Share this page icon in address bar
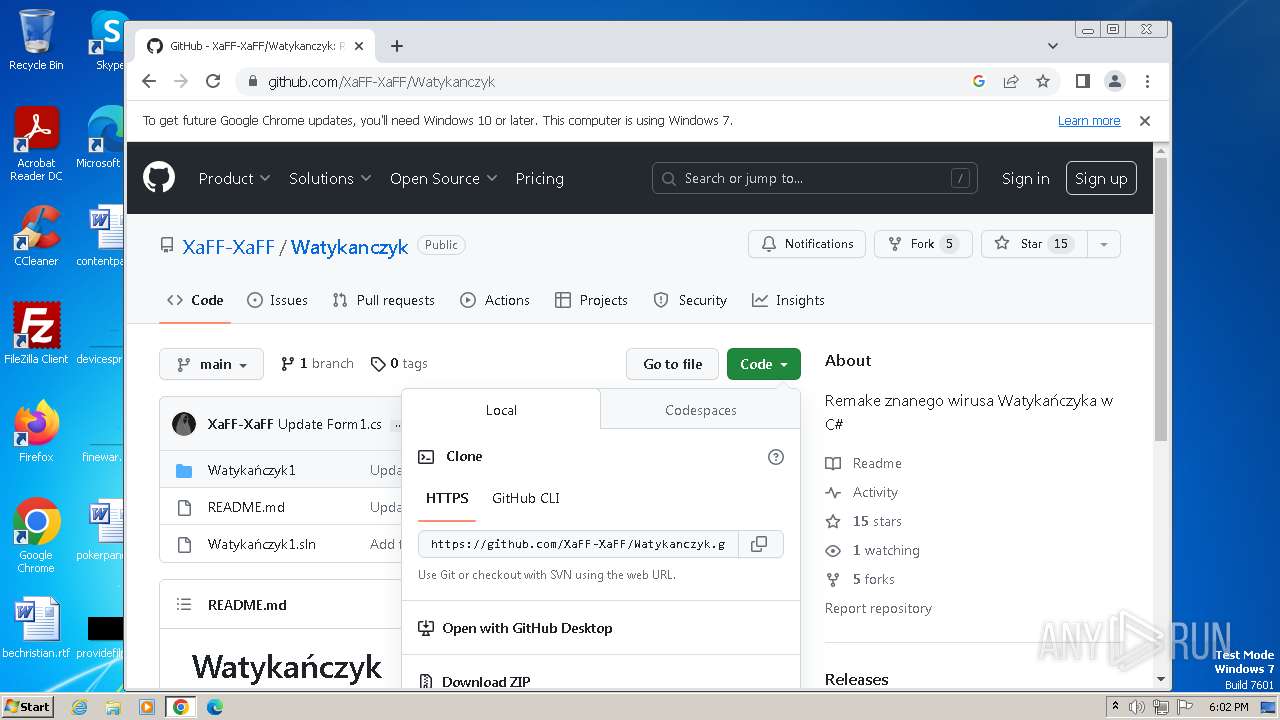This screenshot has width=1280, height=720. pyautogui.click(x=1011, y=82)
